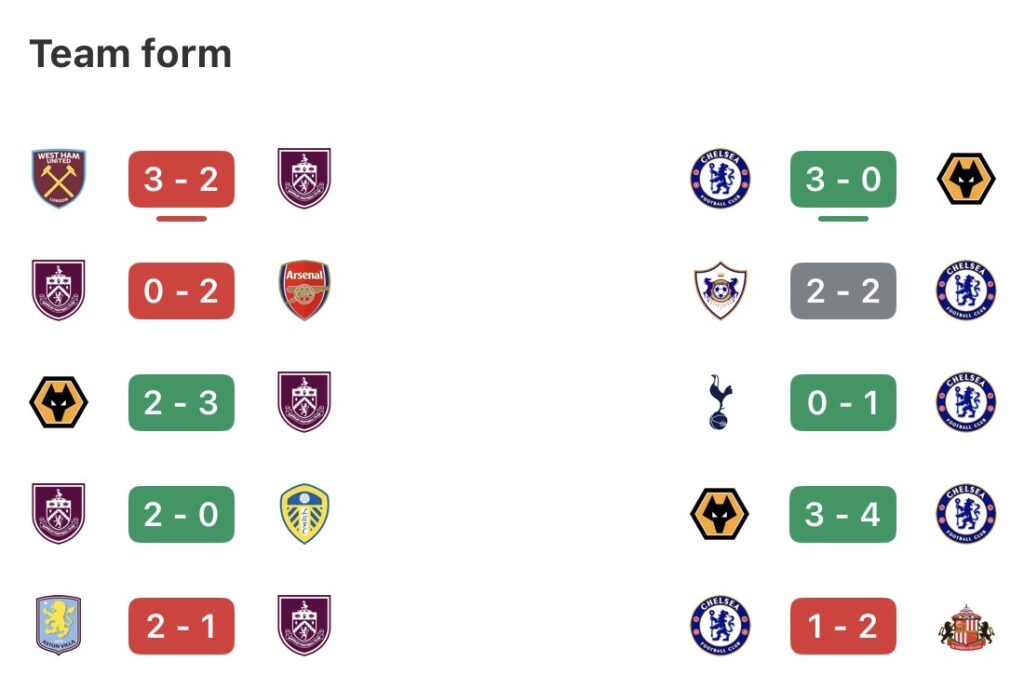Select the green 2 - 0 Leeds result
The height and width of the screenshot is (689, 1024).
pyautogui.click(x=181, y=514)
